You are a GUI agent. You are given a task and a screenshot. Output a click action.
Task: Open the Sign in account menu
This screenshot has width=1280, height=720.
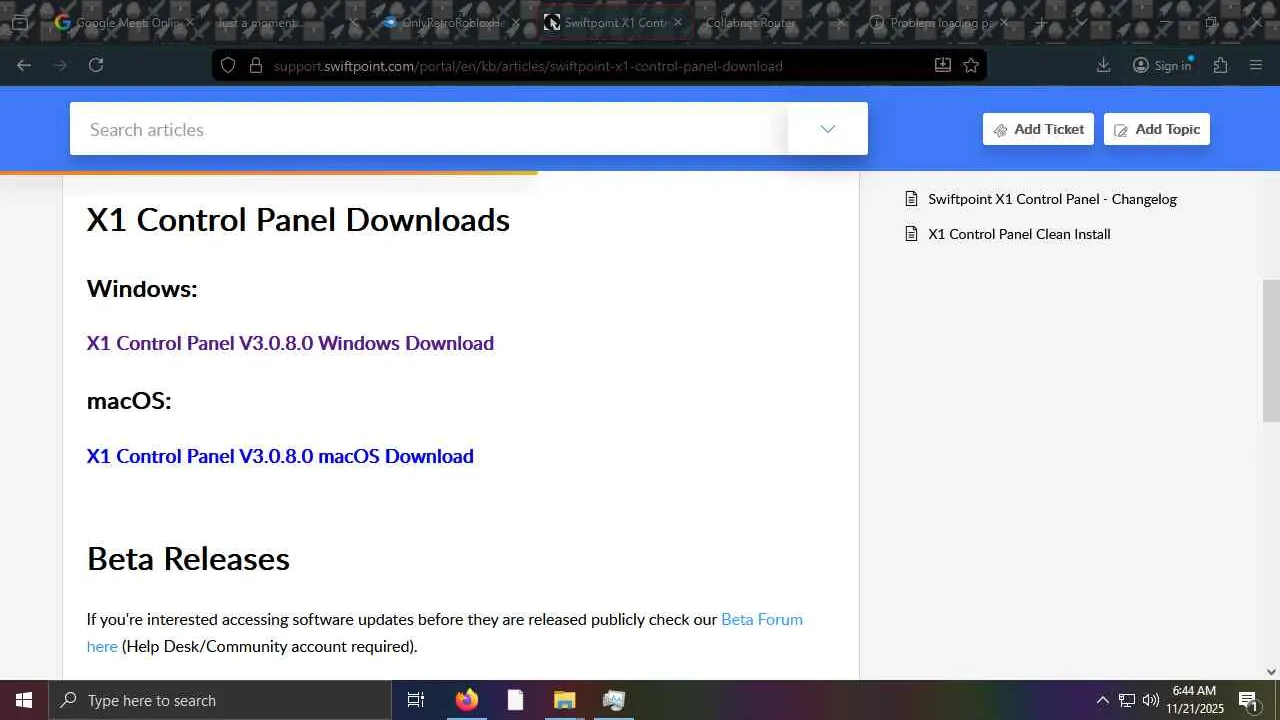(1162, 65)
